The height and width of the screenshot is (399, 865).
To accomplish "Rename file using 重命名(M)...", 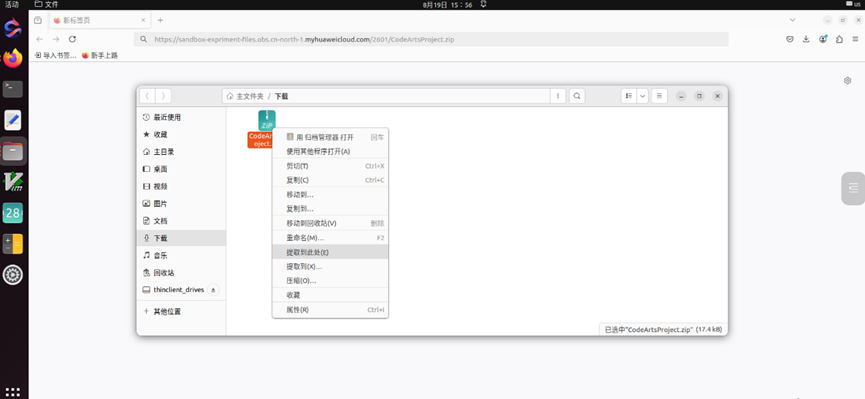I will pyautogui.click(x=330, y=238).
